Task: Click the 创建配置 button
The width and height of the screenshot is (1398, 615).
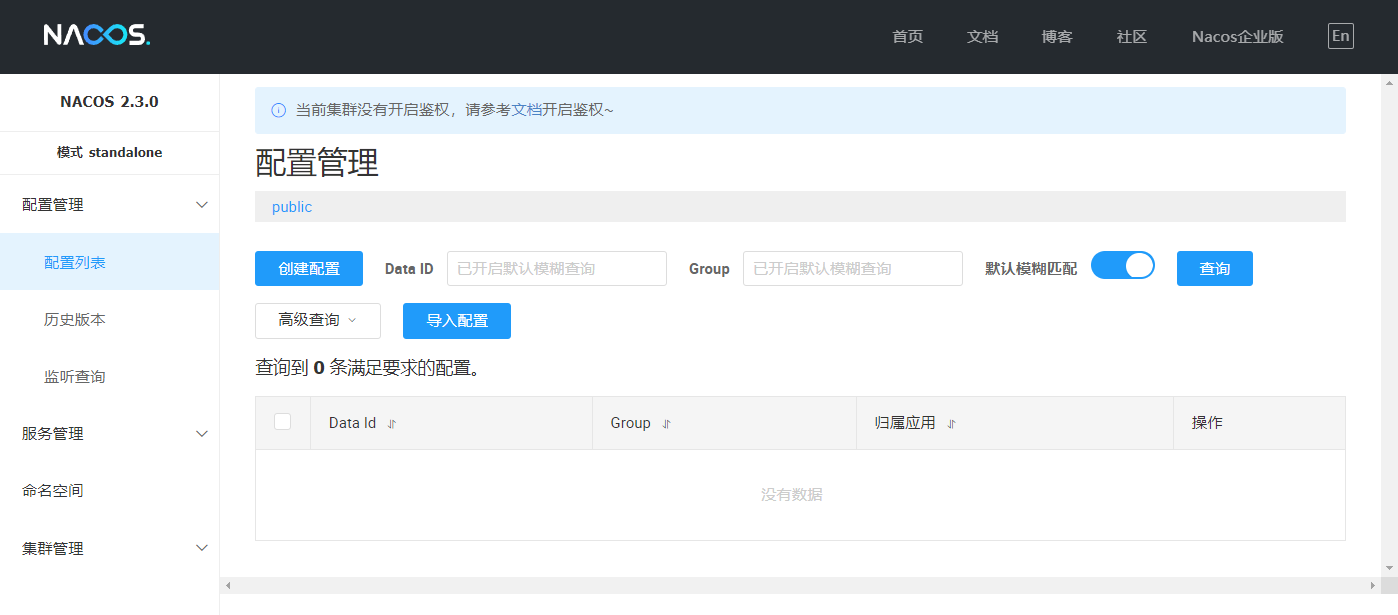Action: point(309,269)
